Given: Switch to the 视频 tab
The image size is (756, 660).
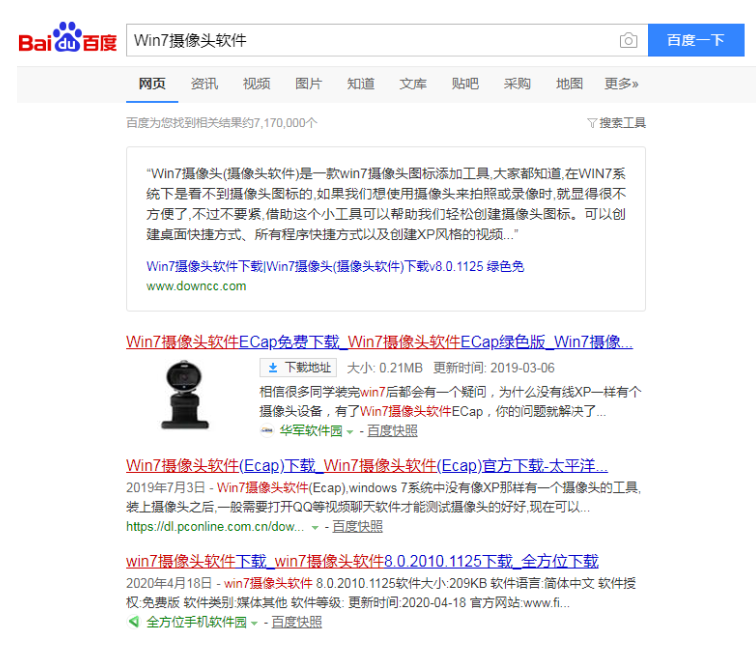Looking at the screenshot, I should [256, 84].
